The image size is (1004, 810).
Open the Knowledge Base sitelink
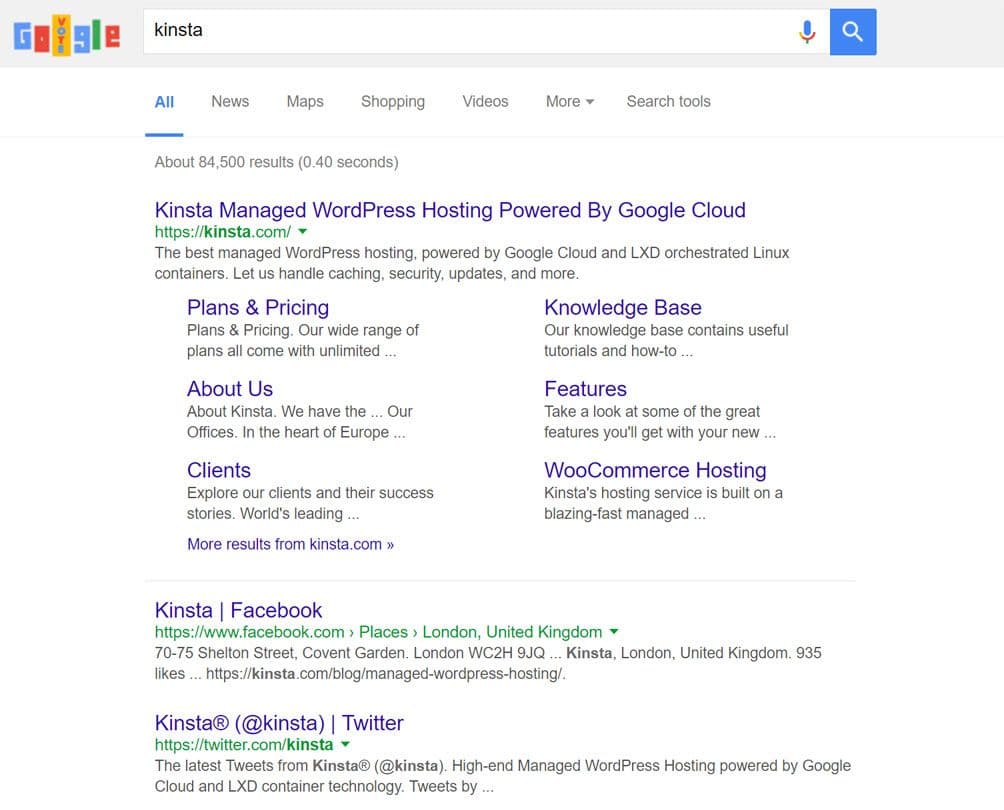[622, 308]
